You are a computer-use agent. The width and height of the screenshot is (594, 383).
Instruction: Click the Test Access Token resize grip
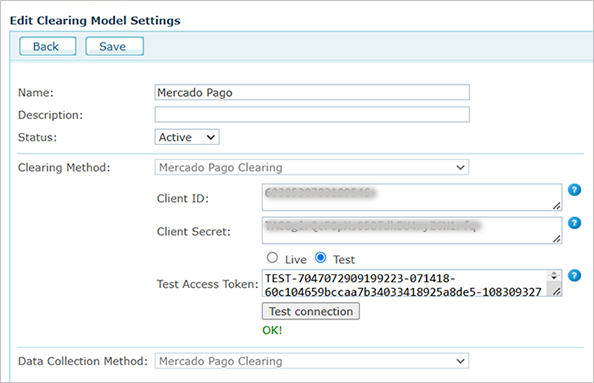556,291
